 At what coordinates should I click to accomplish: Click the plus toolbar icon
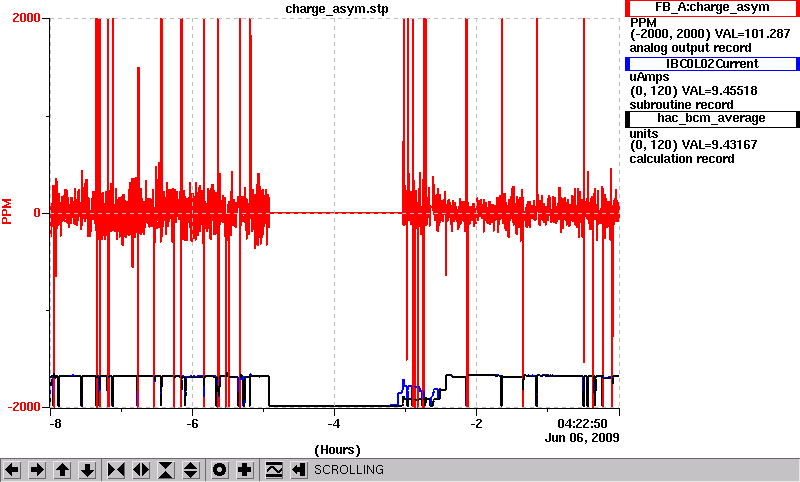[245, 470]
